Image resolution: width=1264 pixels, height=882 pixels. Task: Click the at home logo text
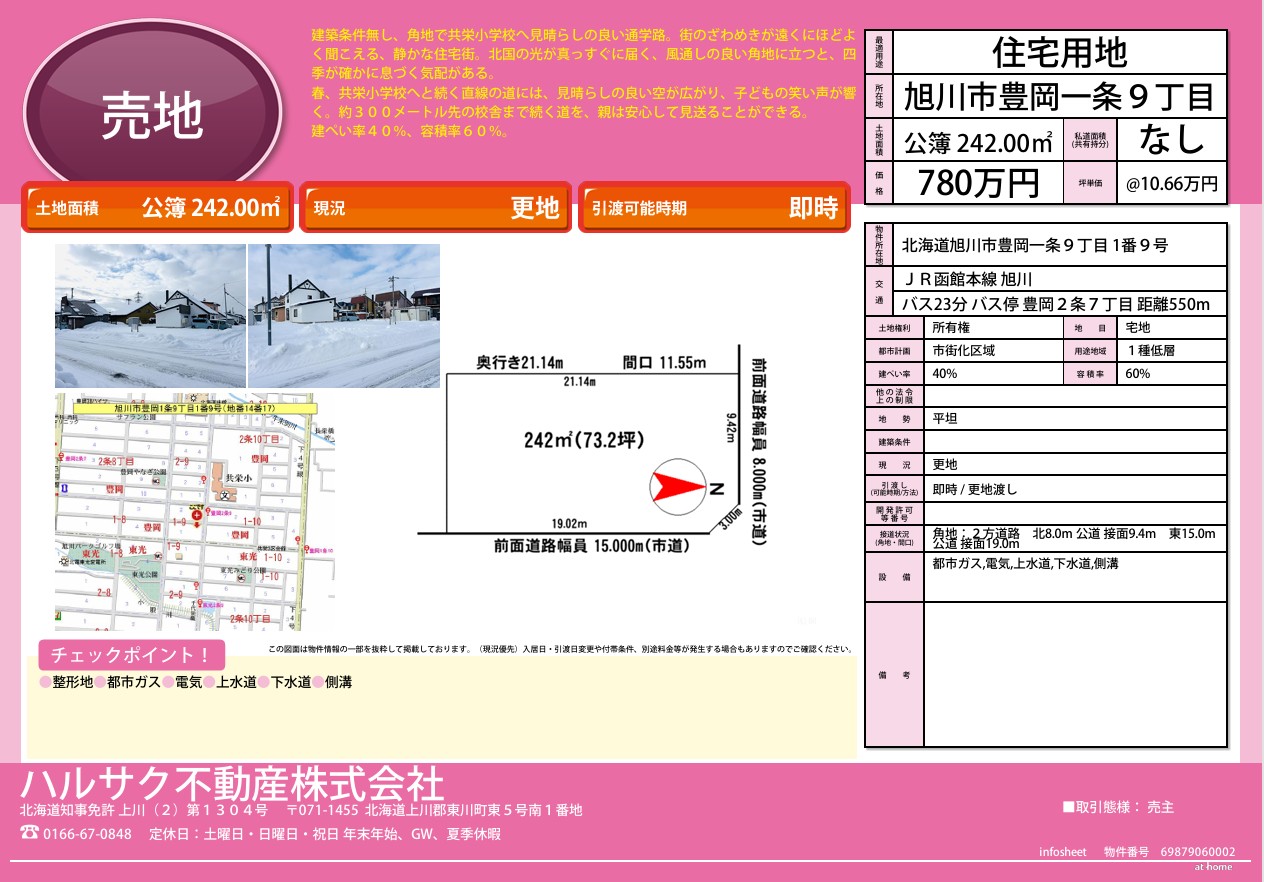pos(1212,867)
